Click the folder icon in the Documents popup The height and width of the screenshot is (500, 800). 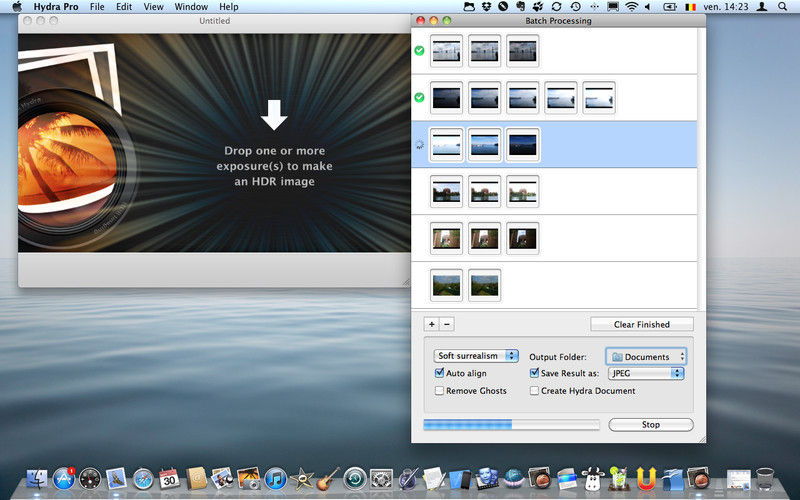pyautogui.click(x=617, y=357)
